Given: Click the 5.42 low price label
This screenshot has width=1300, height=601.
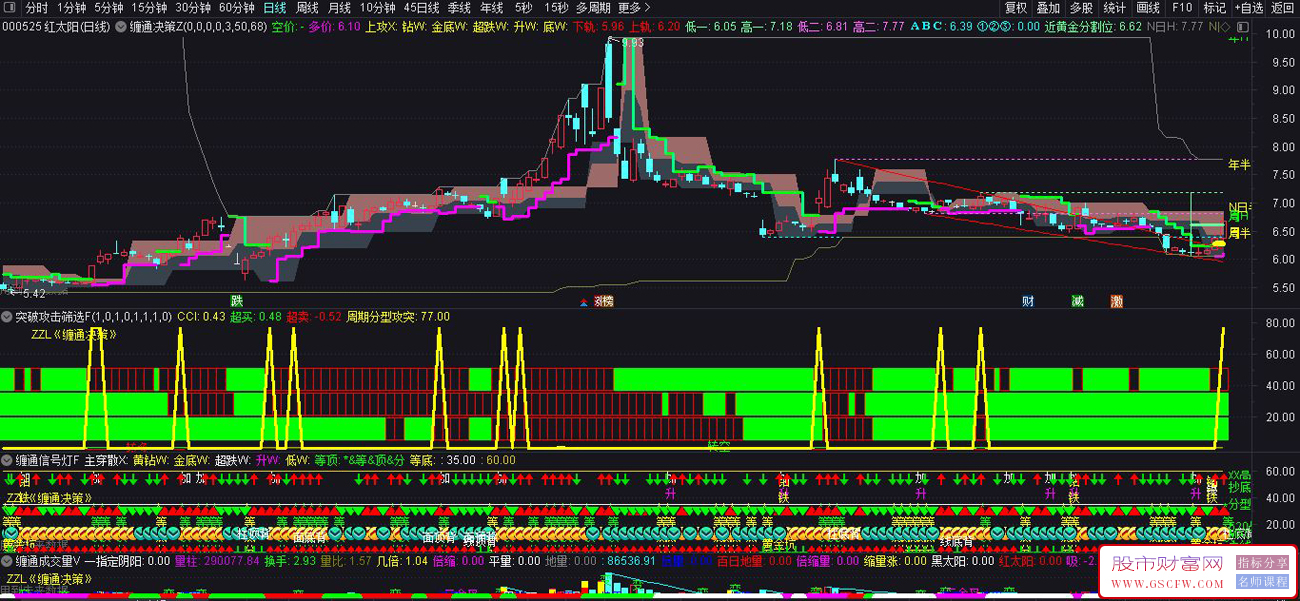Looking at the screenshot, I should click(x=33, y=294).
